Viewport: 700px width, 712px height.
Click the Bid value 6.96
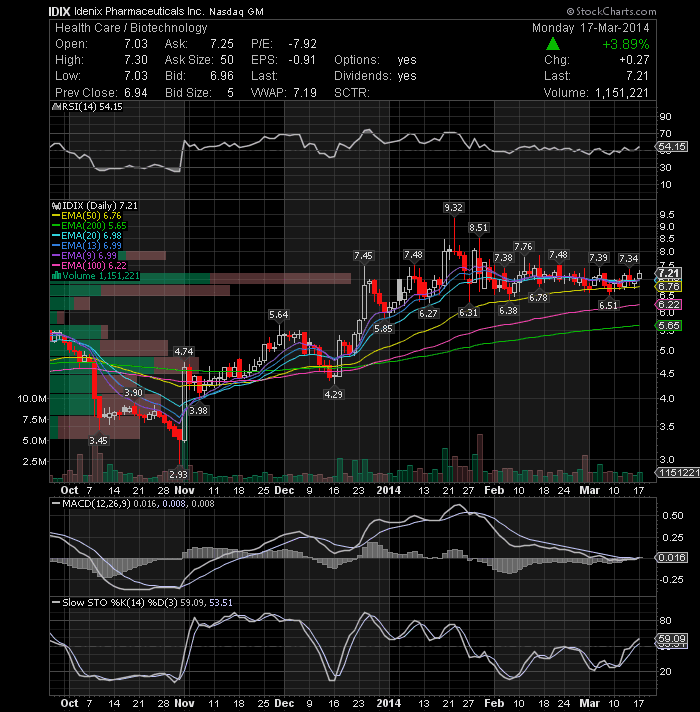[x=222, y=76]
